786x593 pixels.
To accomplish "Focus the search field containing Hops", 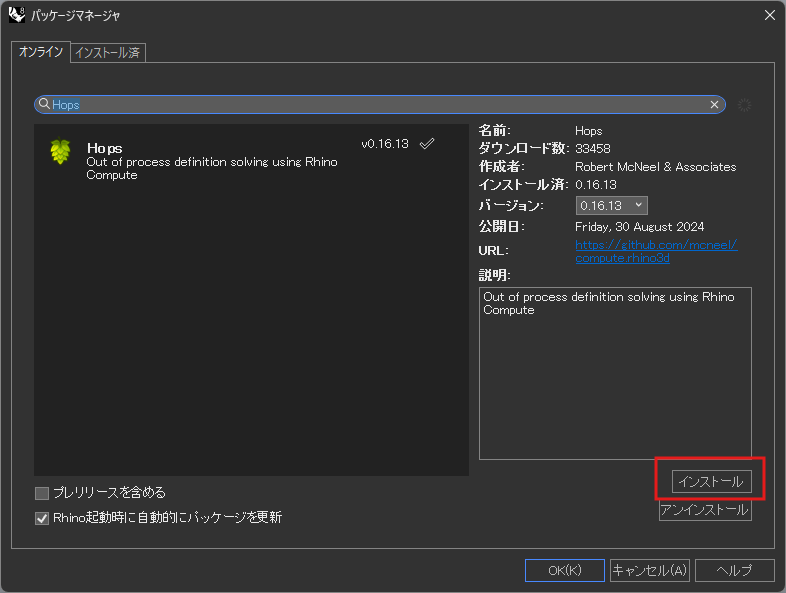I will (380, 104).
